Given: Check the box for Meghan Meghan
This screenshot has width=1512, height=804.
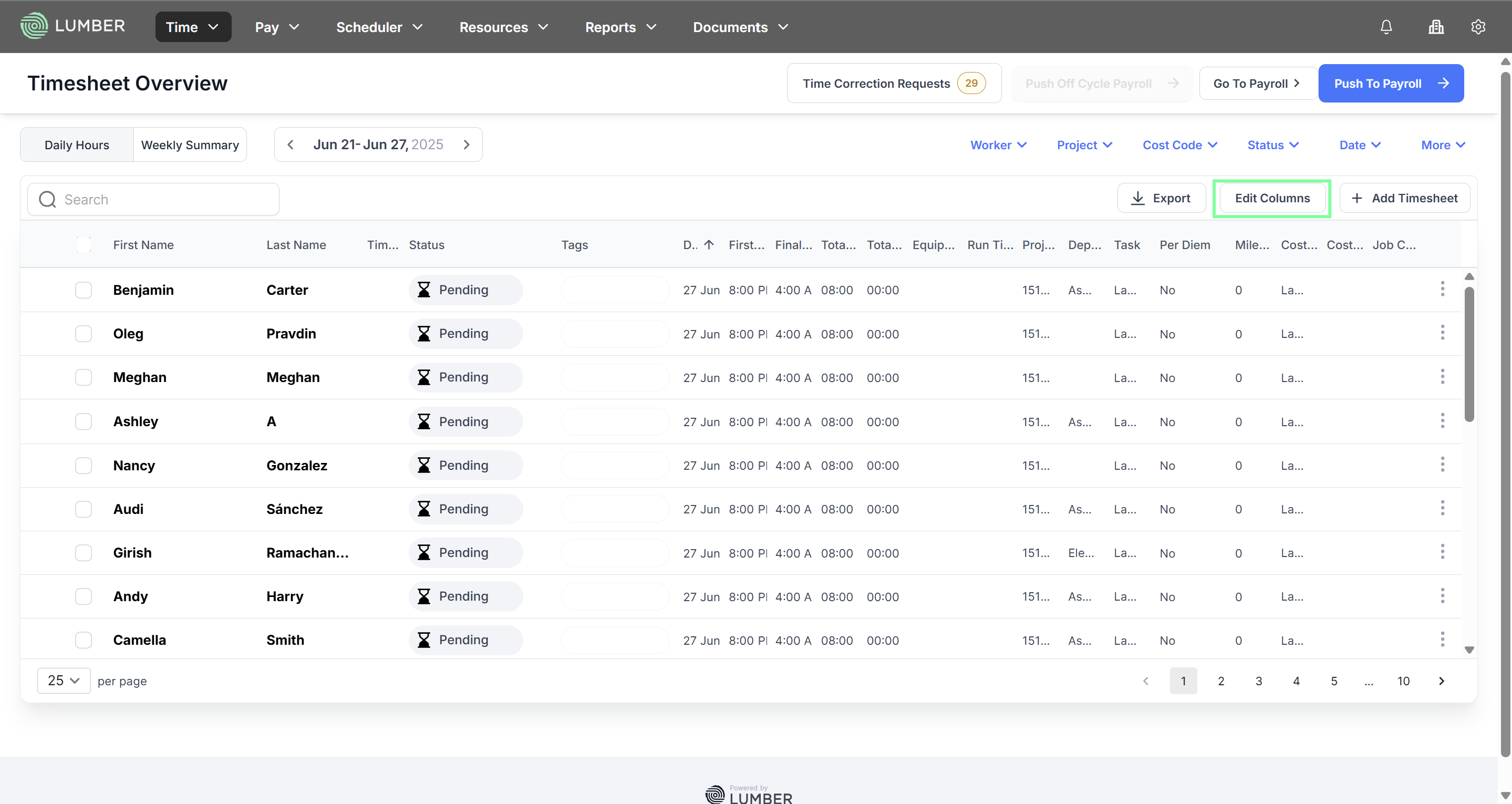Looking at the screenshot, I should coord(84,377).
